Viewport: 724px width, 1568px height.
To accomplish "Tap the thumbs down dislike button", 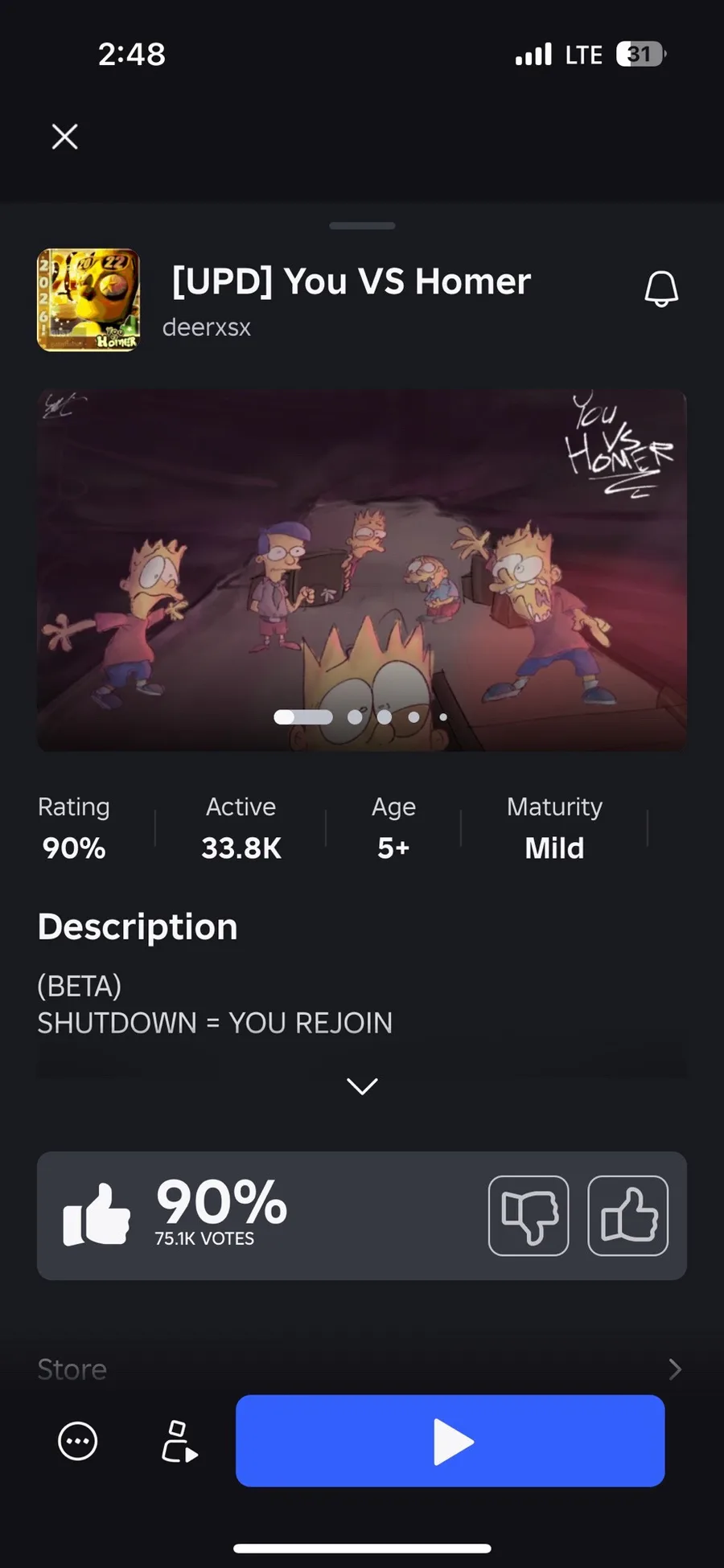I will [529, 1215].
